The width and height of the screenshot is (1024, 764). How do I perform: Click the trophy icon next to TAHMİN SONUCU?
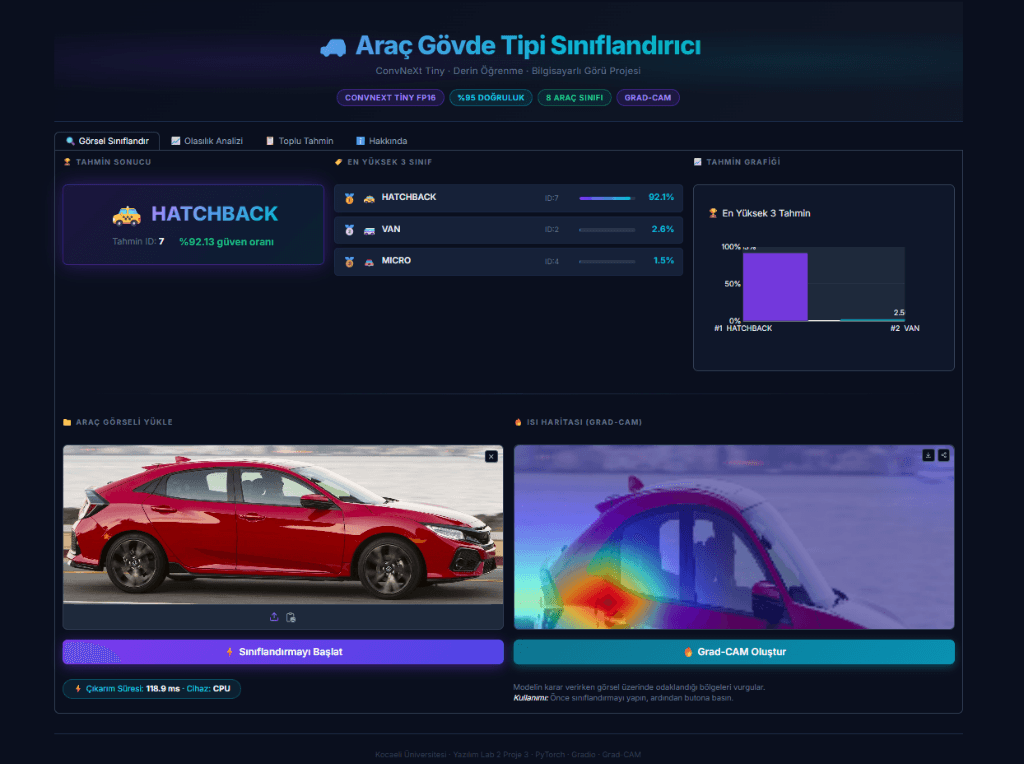[67, 162]
